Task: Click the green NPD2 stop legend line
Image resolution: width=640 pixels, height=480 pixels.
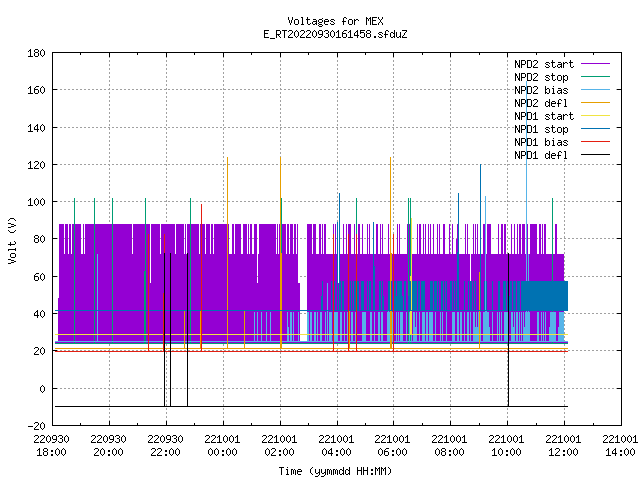Action: [596, 76]
